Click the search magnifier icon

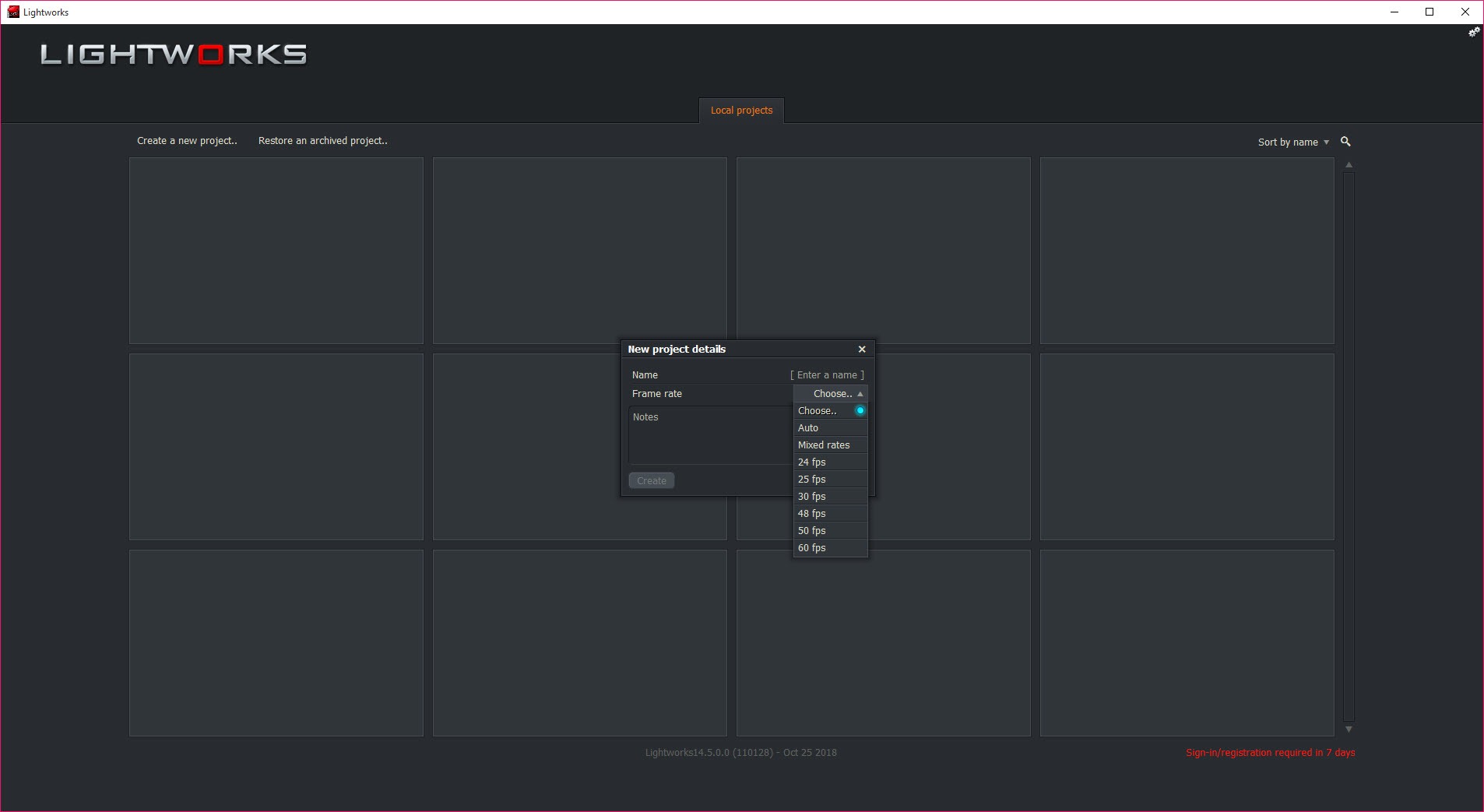point(1345,142)
